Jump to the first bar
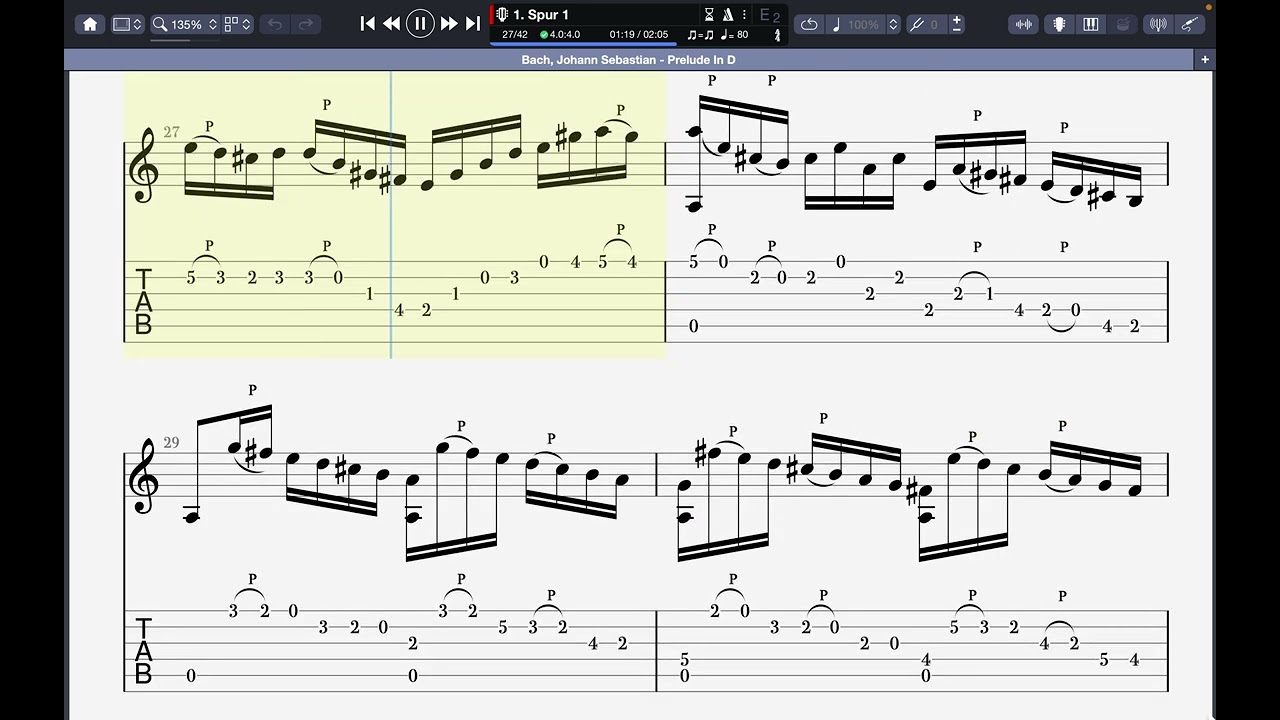1280x720 pixels. 367,24
